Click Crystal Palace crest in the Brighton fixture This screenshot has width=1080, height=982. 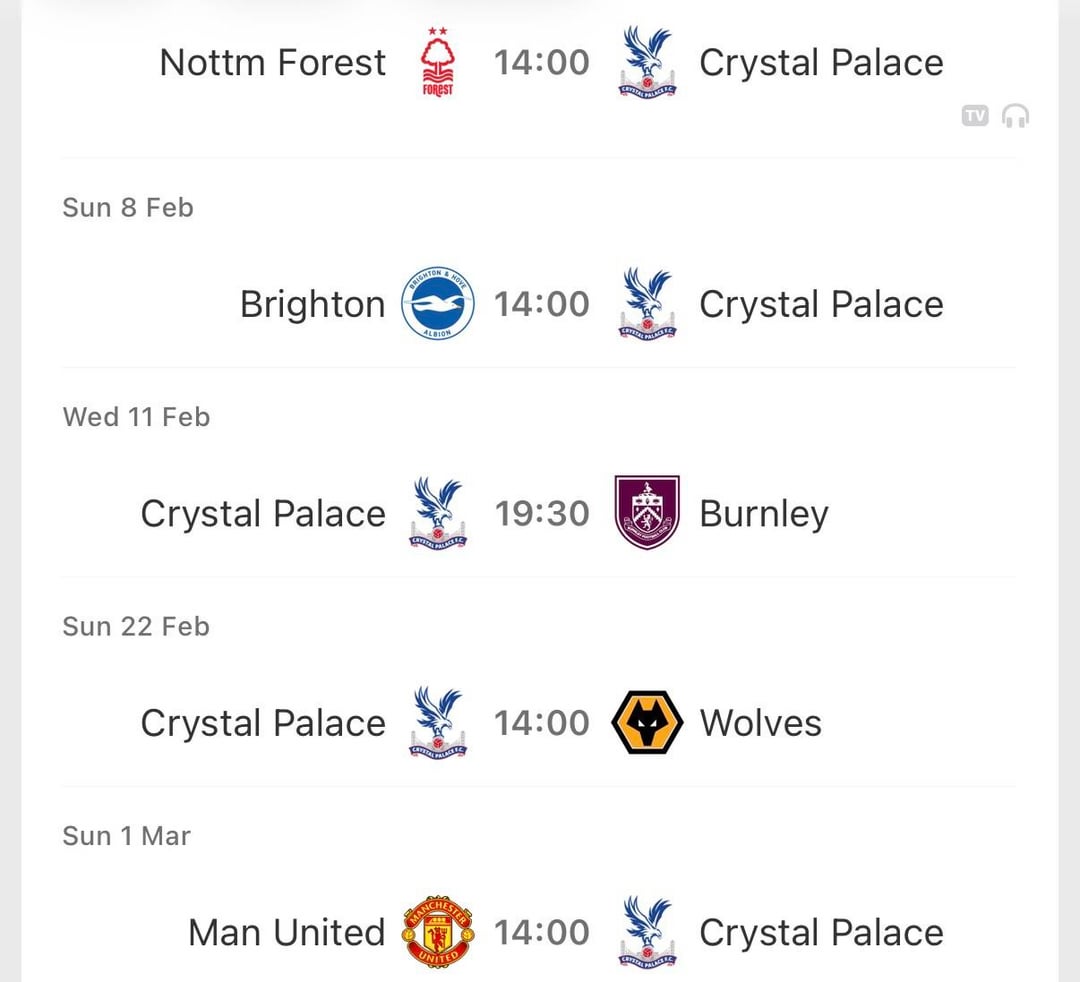647,304
